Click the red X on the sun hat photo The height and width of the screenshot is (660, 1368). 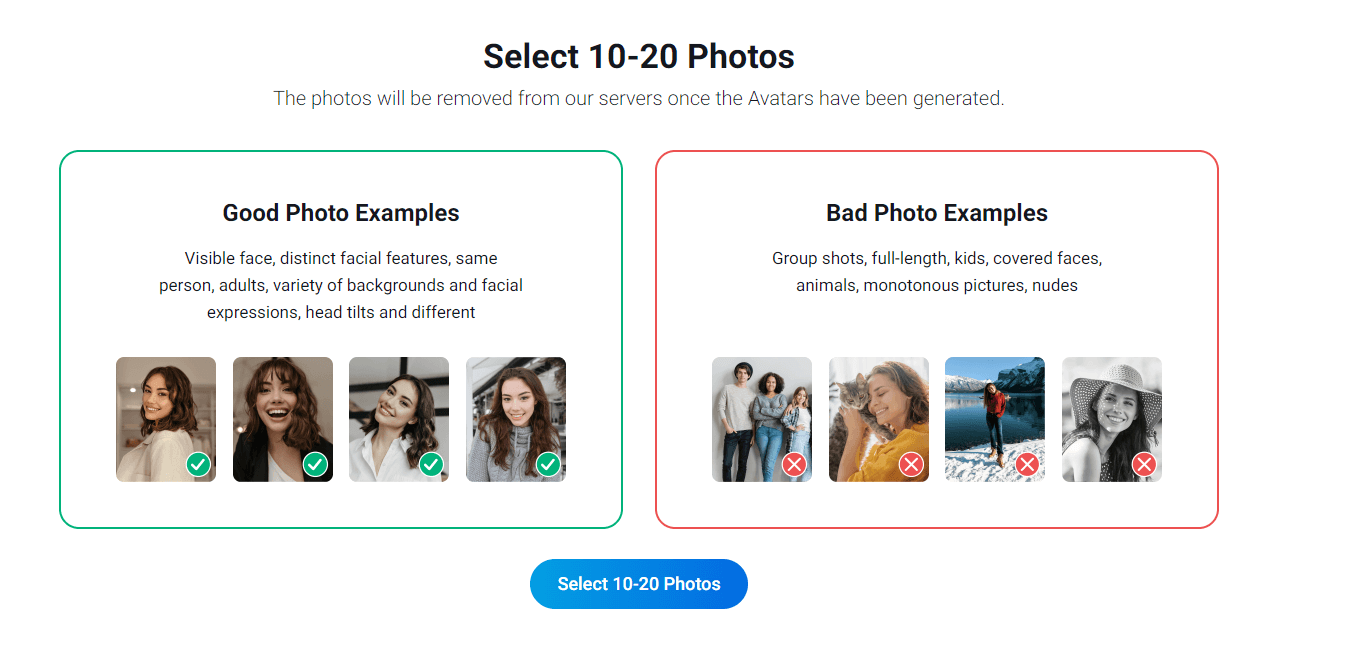(x=1144, y=464)
